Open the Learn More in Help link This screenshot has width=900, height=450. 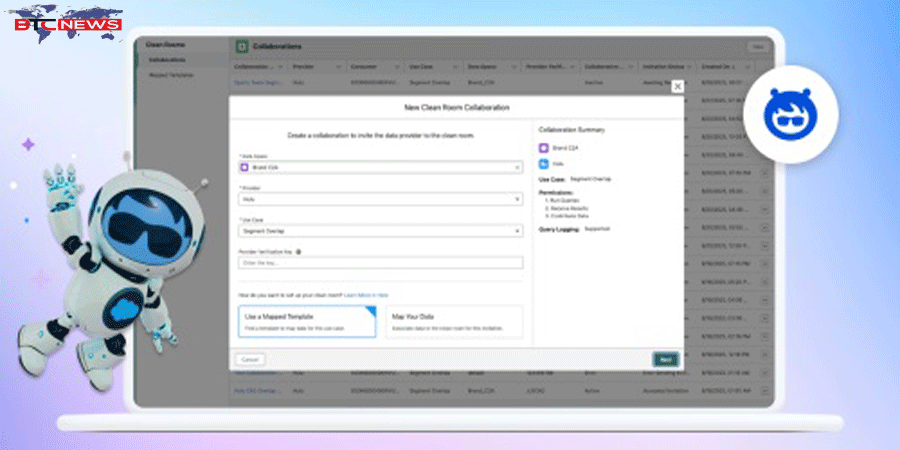pos(368,295)
